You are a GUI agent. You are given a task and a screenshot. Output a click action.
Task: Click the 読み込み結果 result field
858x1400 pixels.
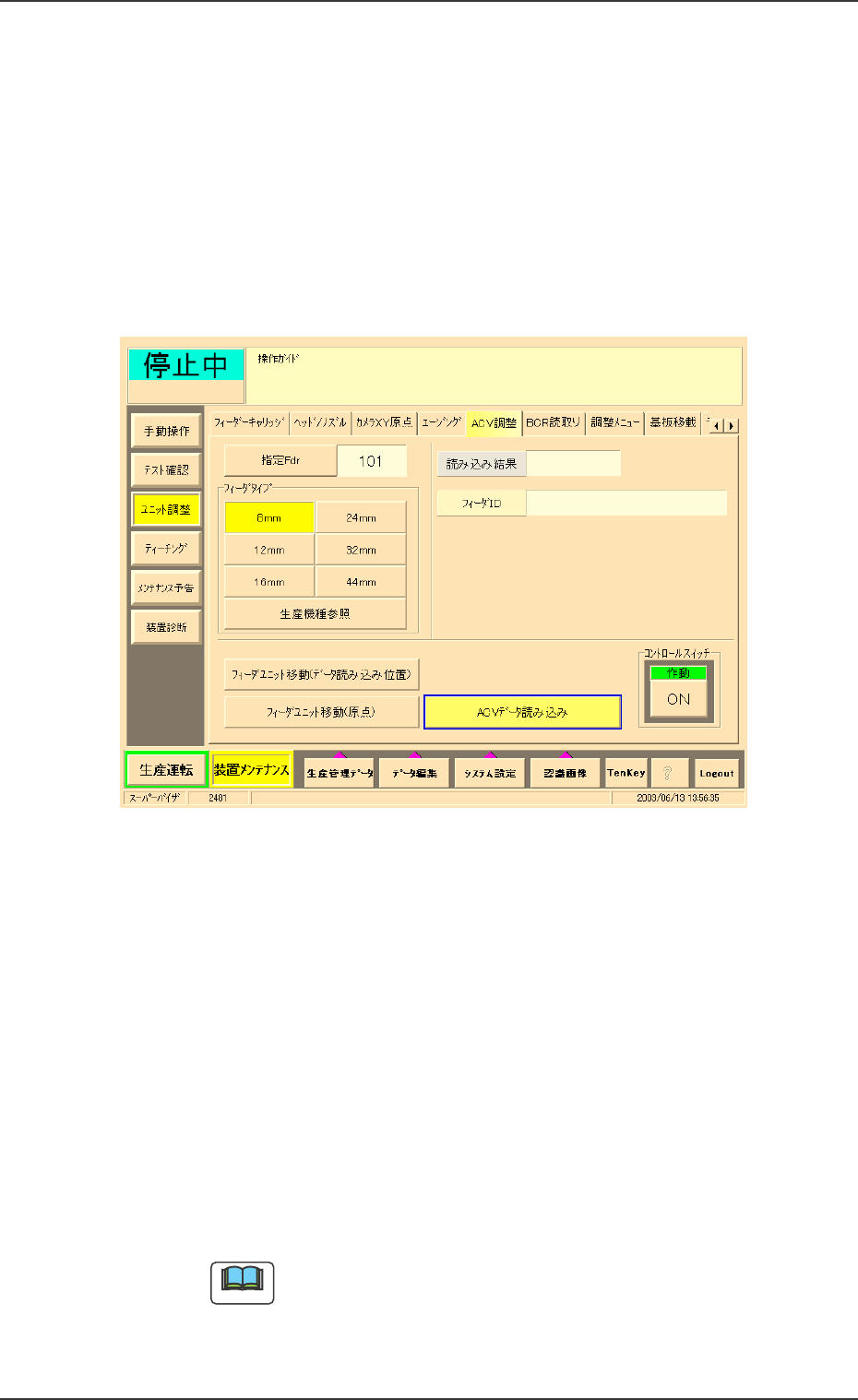pos(574,464)
